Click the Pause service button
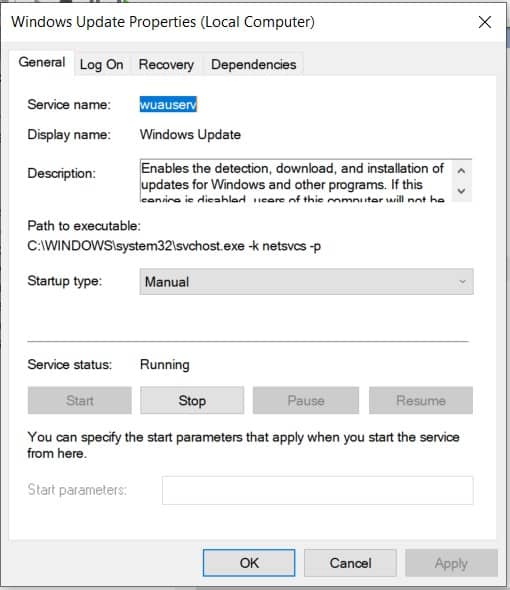Image resolution: width=510 pixels, height=590 pixels. click(x=306, y=400)
